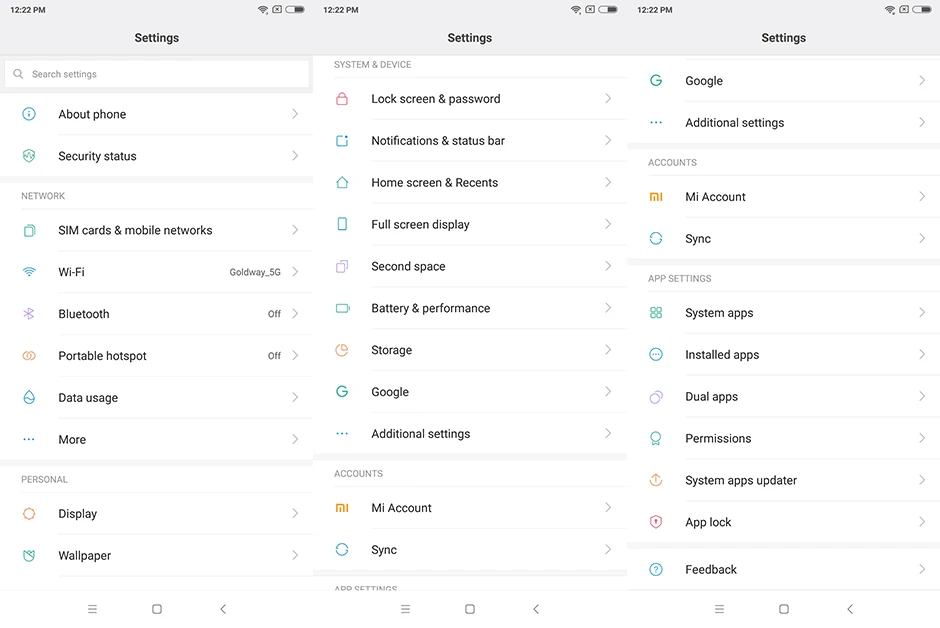Viewport: 940px width, 628px height.
Task: Tap the Wi-Fi status bar icon on the third screen
Action: (890, 10)
